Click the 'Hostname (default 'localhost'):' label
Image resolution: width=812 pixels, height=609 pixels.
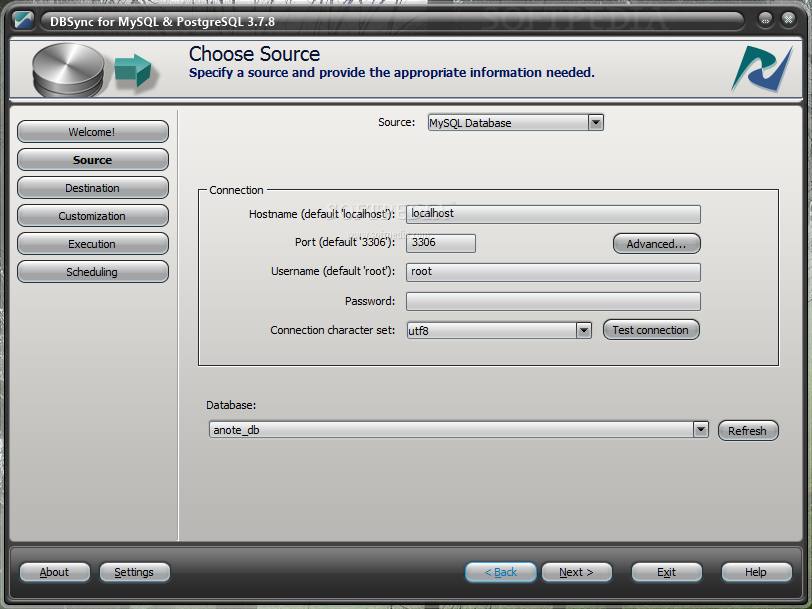pyautogui.click(x=322, y=214)
